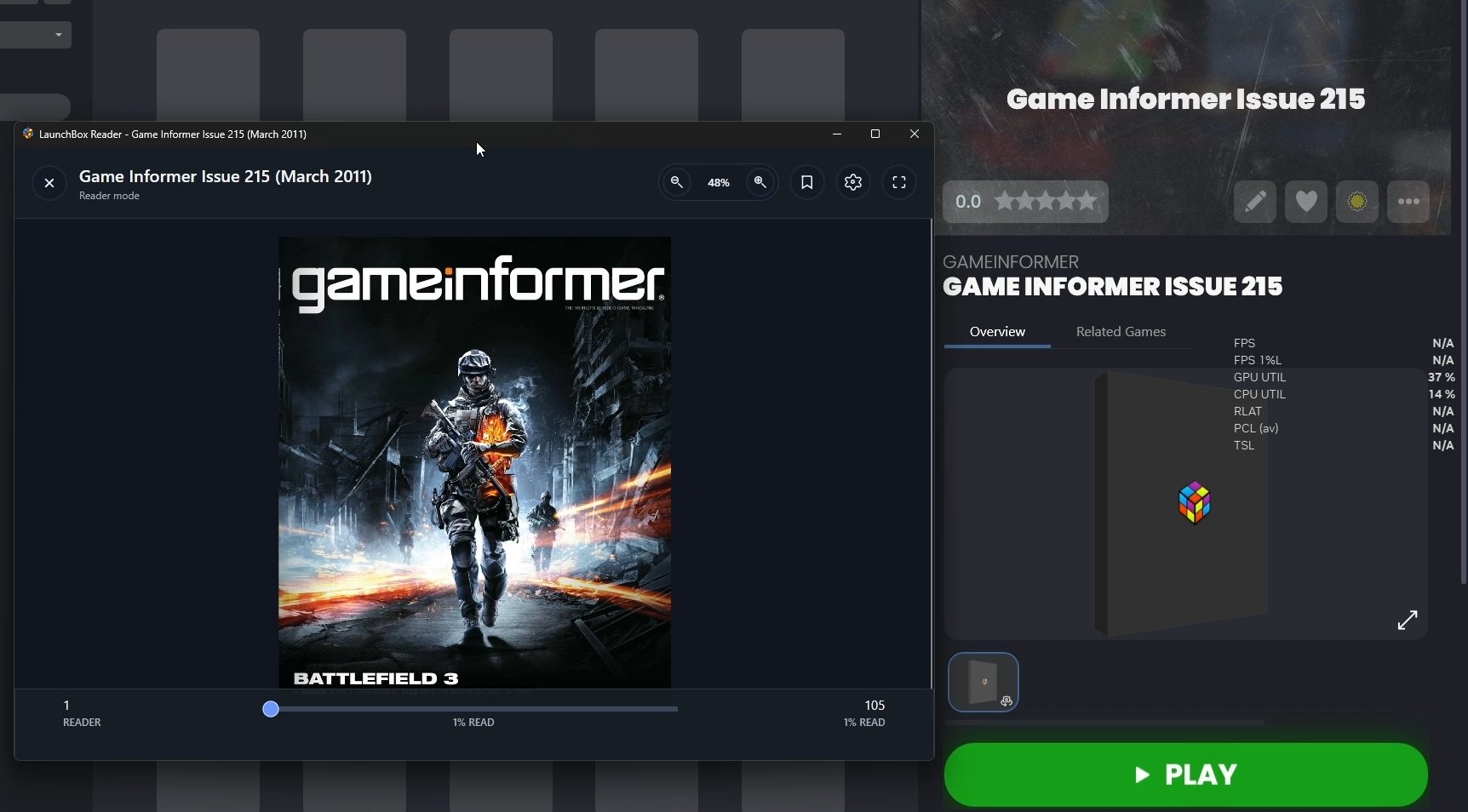Close the reader with the X button
This screenshot has width=1468, height=812.
(49, 183)
